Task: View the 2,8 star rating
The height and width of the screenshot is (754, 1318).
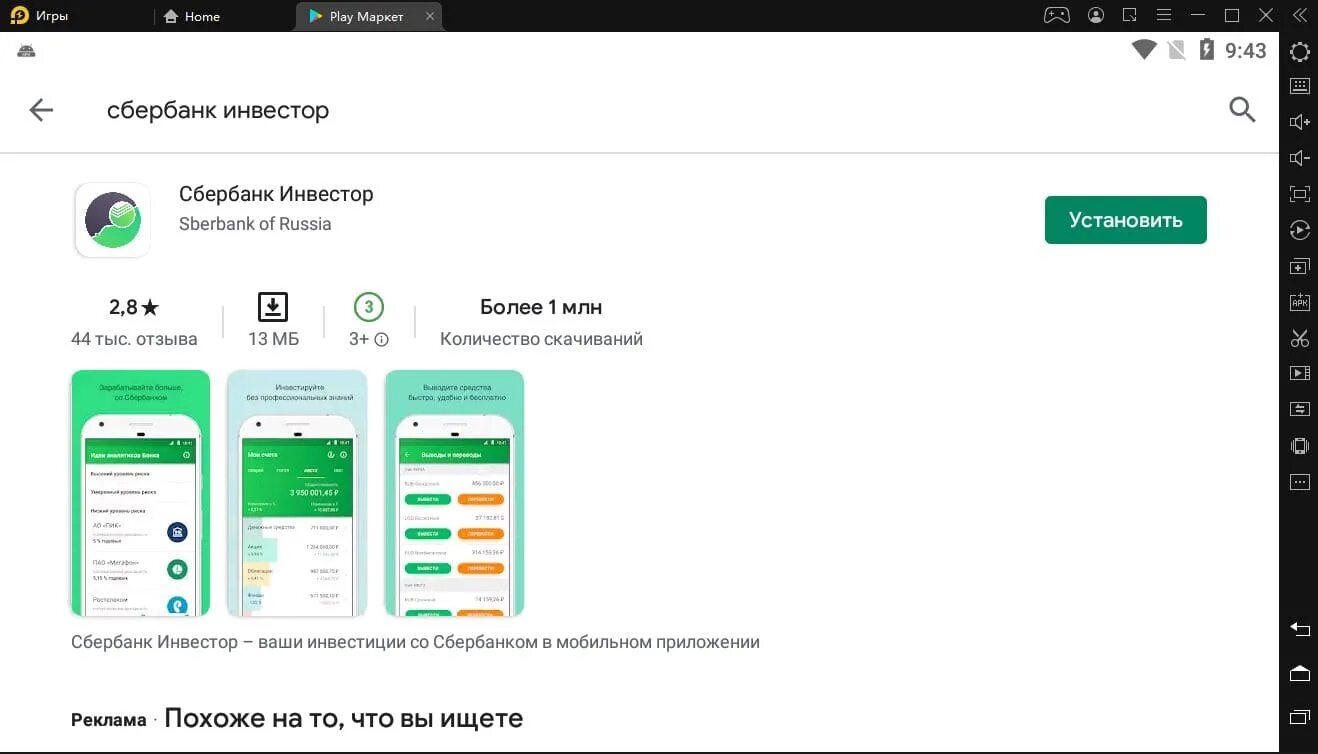Action: click(x=134, y=307)
